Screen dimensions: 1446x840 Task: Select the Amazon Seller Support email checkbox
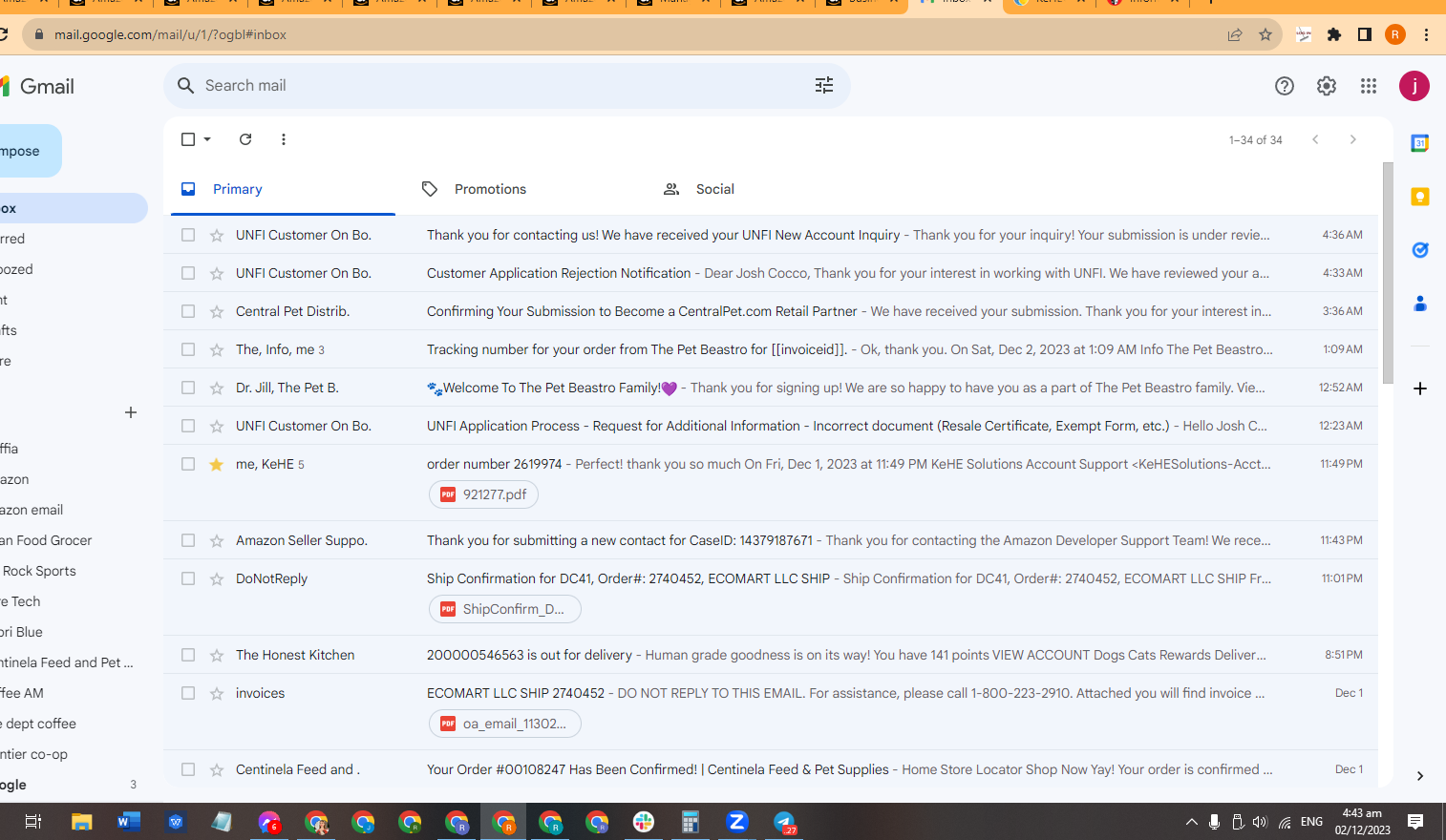pos(188,540)
